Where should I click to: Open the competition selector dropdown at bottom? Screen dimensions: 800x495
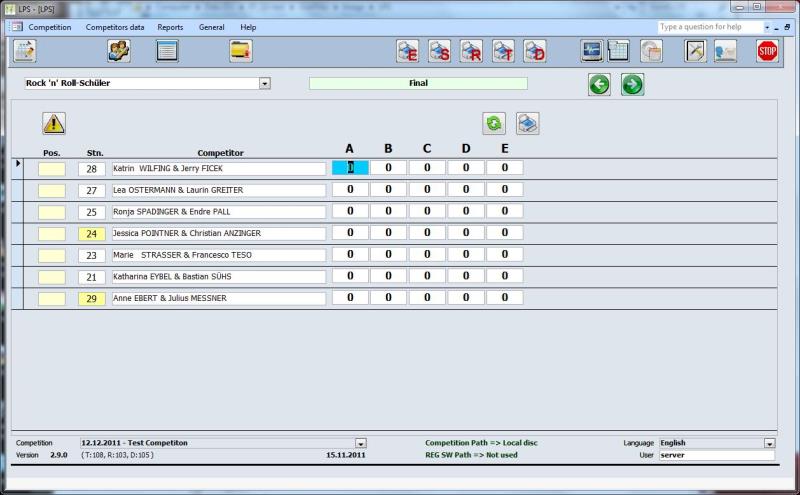click(x=361, y=443)
